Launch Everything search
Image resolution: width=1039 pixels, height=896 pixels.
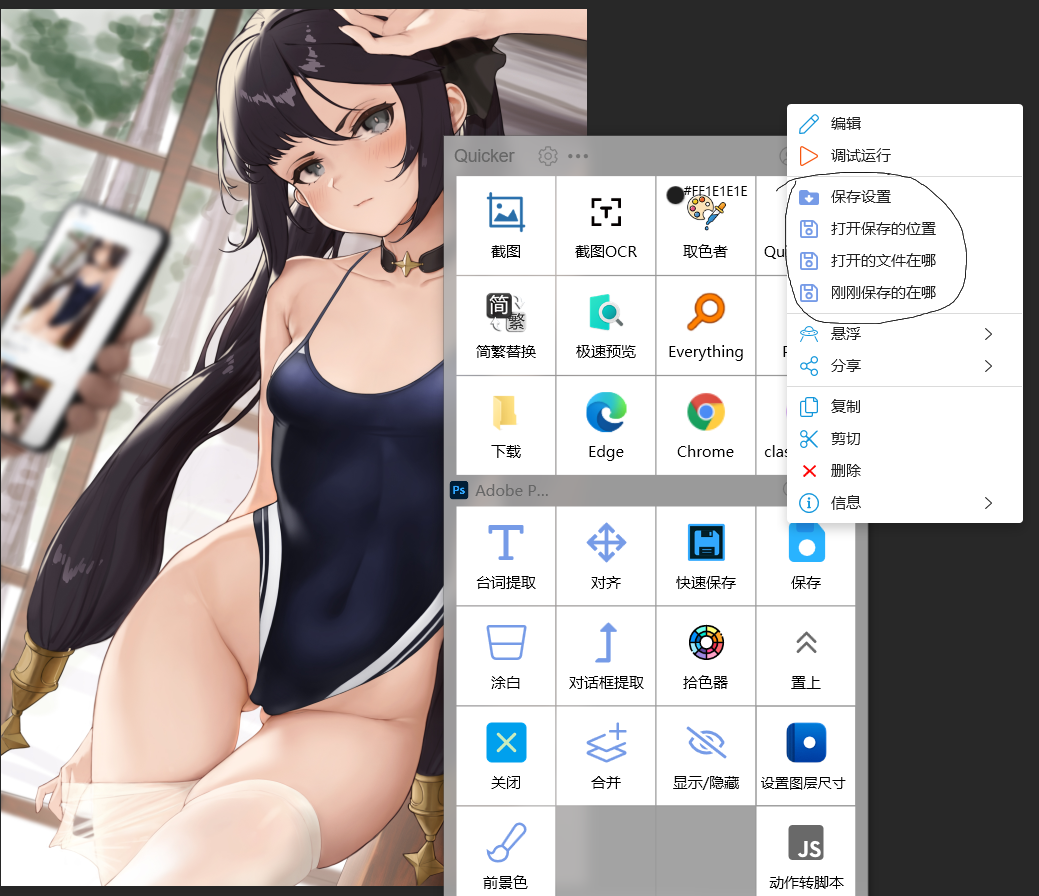click(706, 325)
